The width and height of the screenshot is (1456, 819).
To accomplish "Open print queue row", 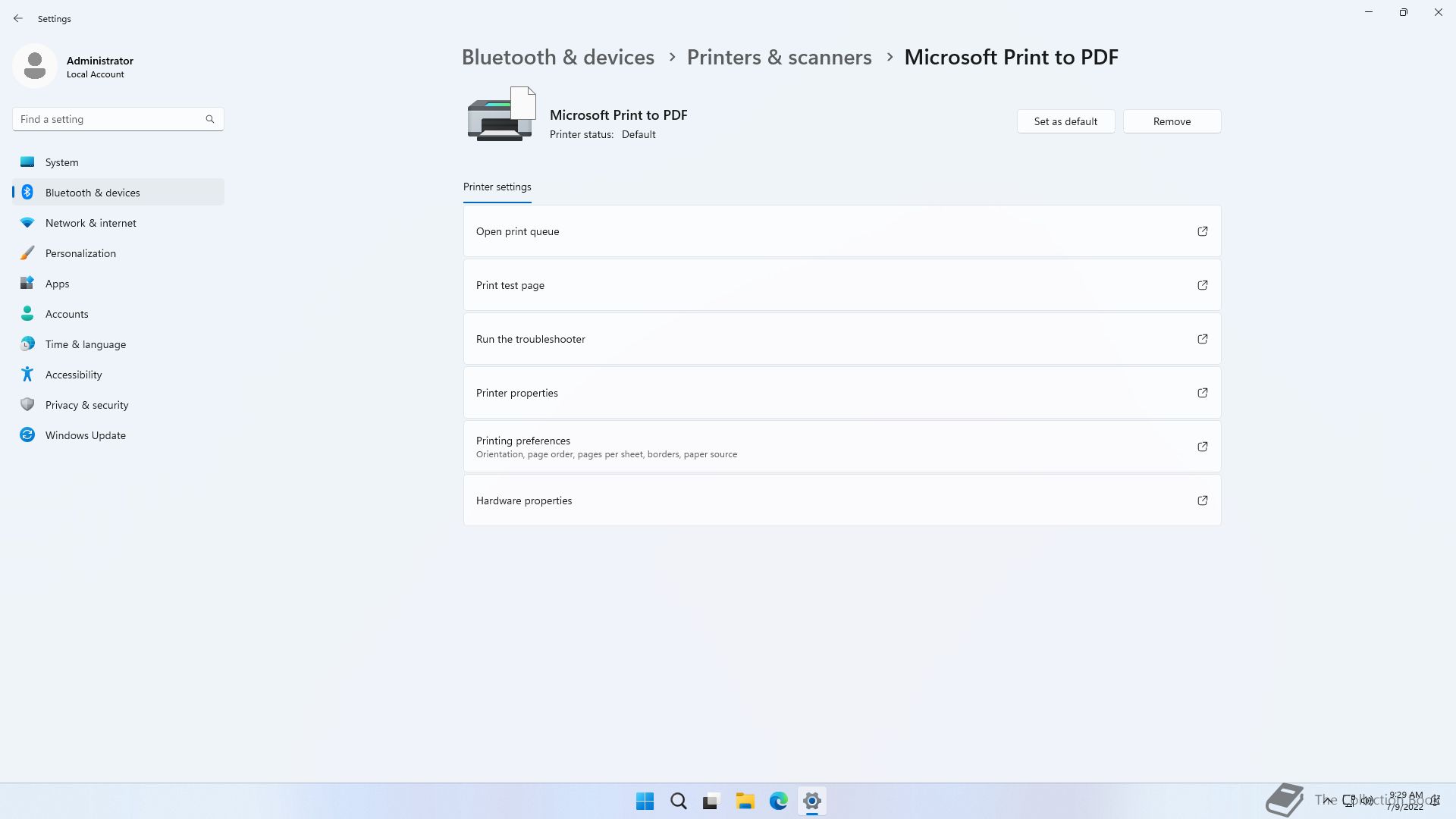I will pyautogui.click(x=843, y=231).
